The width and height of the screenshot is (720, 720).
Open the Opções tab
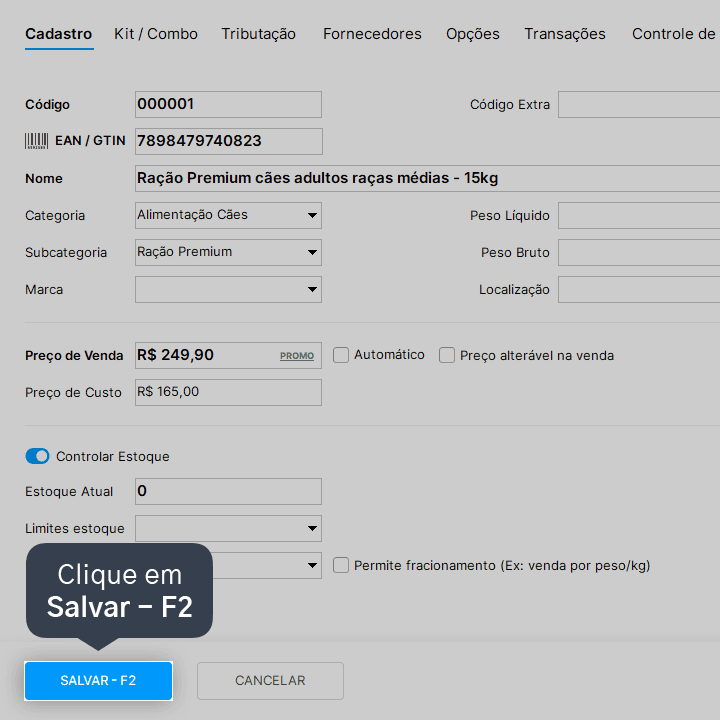tap(472, 34)
